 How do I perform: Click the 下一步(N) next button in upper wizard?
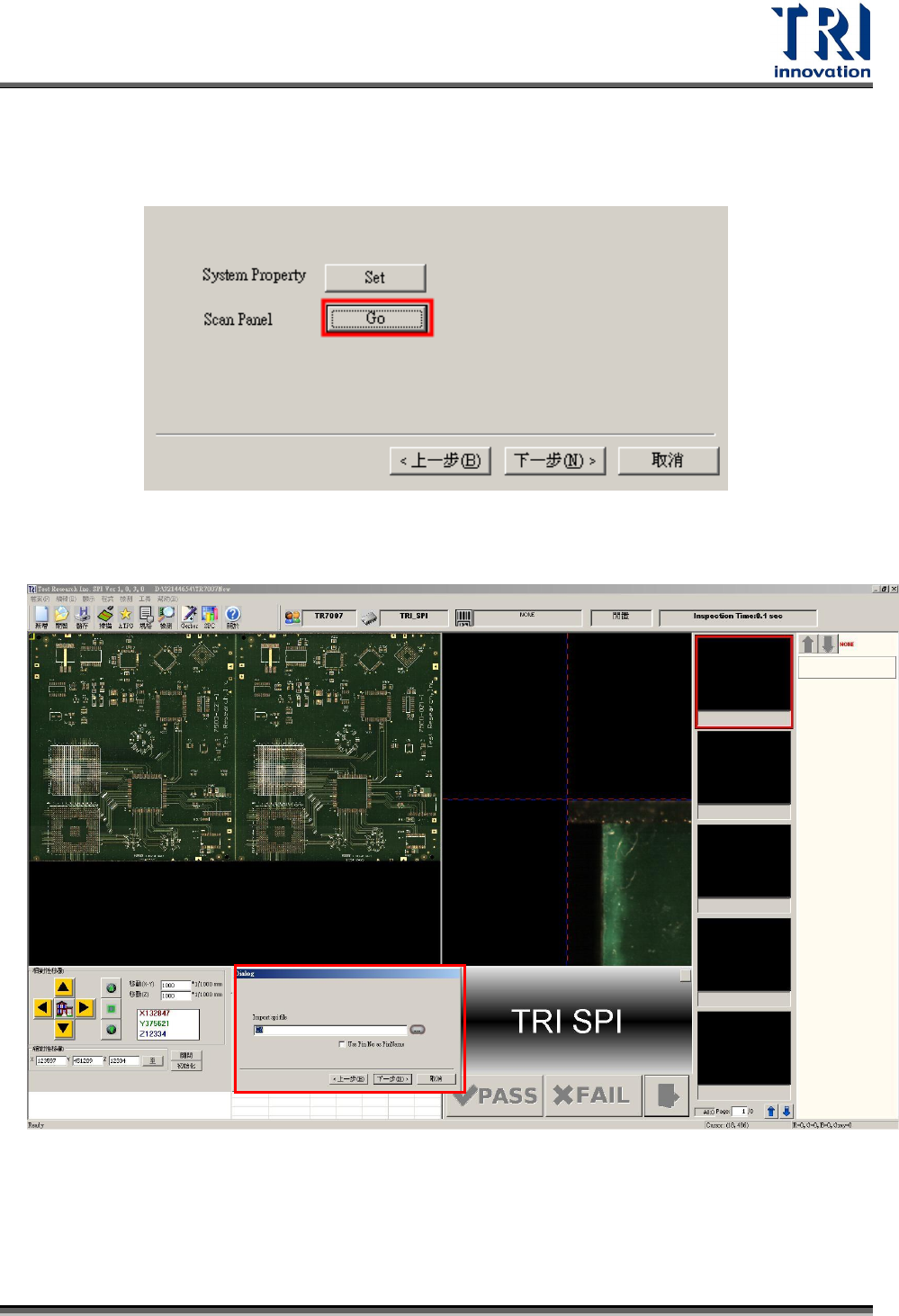(x=554, y=461)
